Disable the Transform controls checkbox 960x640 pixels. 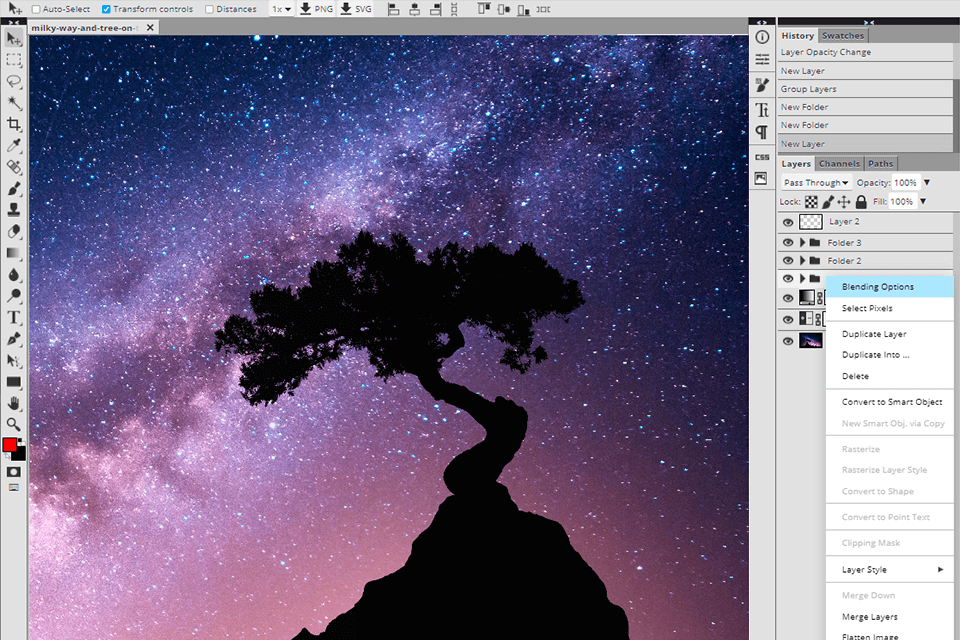click(x=109, y=9)
